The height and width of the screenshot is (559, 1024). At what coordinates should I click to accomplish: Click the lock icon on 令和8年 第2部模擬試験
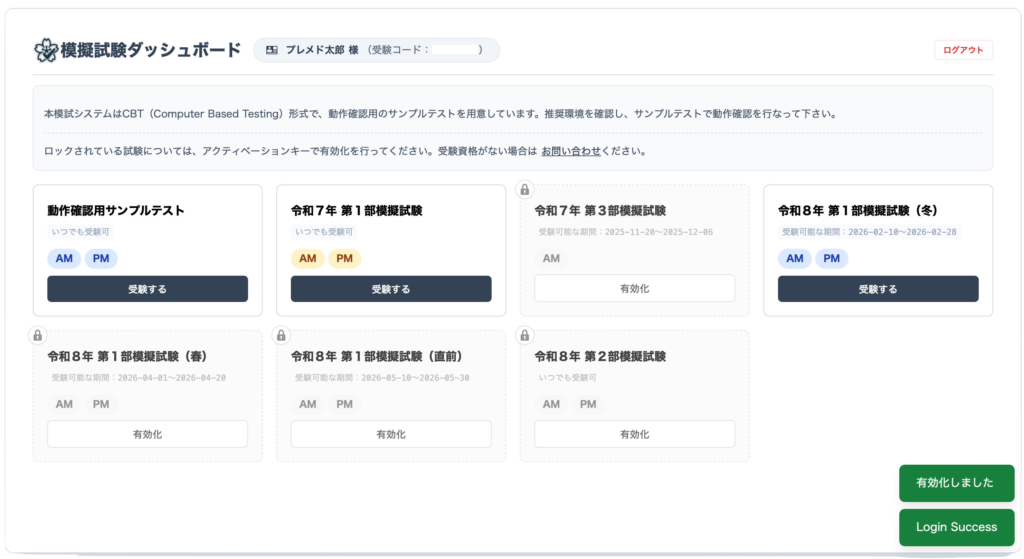[524, 335]
